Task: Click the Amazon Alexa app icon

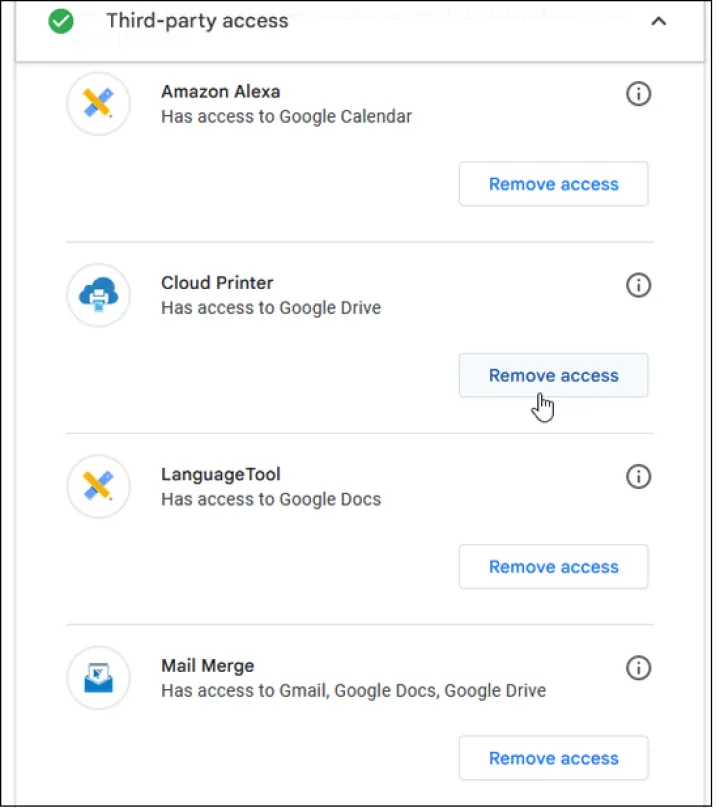Action: tap(98, 104)
